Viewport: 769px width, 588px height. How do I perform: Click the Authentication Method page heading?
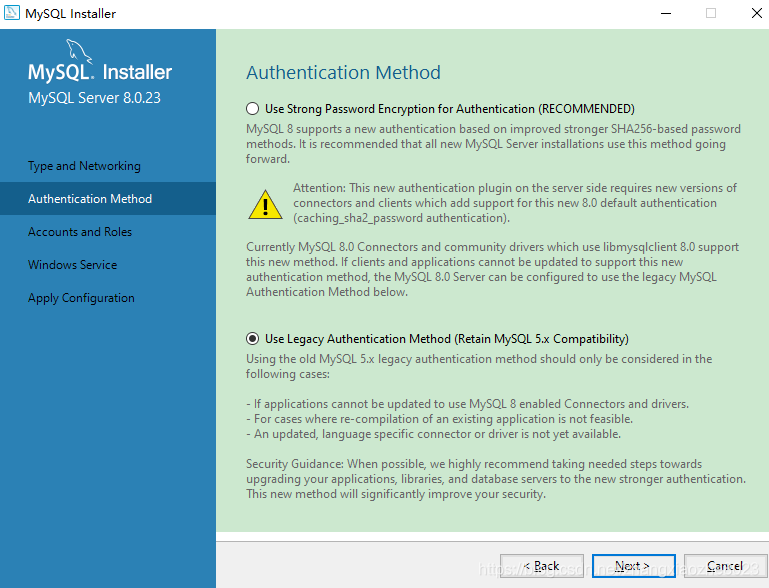[343, 73]
